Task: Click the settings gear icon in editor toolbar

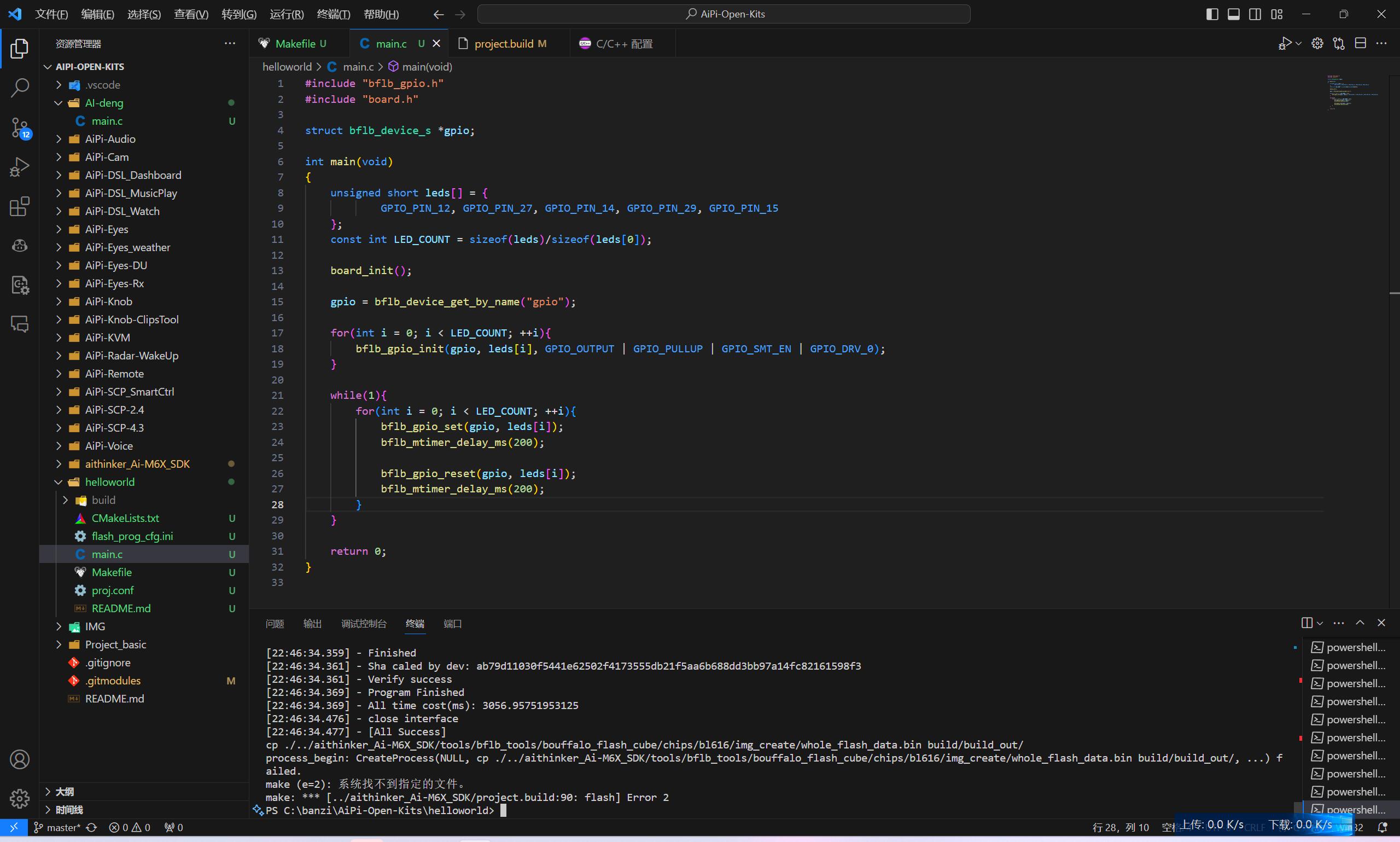Action: click(1317, 44)
